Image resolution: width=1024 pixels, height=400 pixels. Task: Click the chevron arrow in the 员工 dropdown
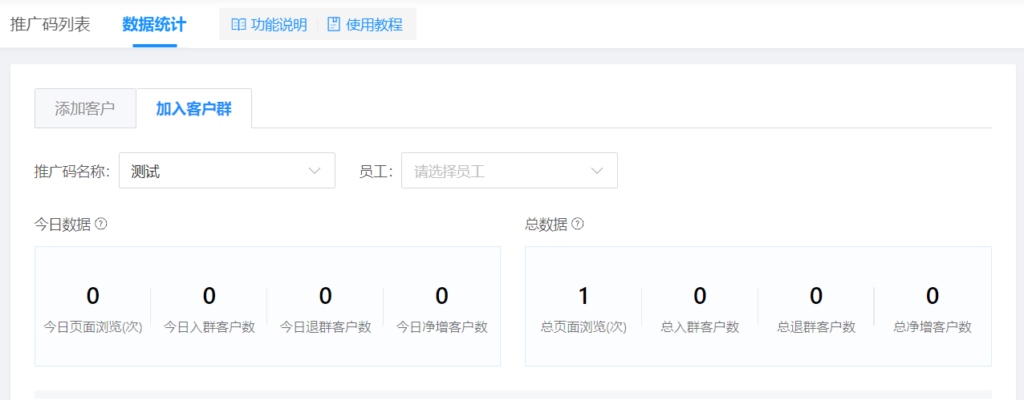coord(597,171)
